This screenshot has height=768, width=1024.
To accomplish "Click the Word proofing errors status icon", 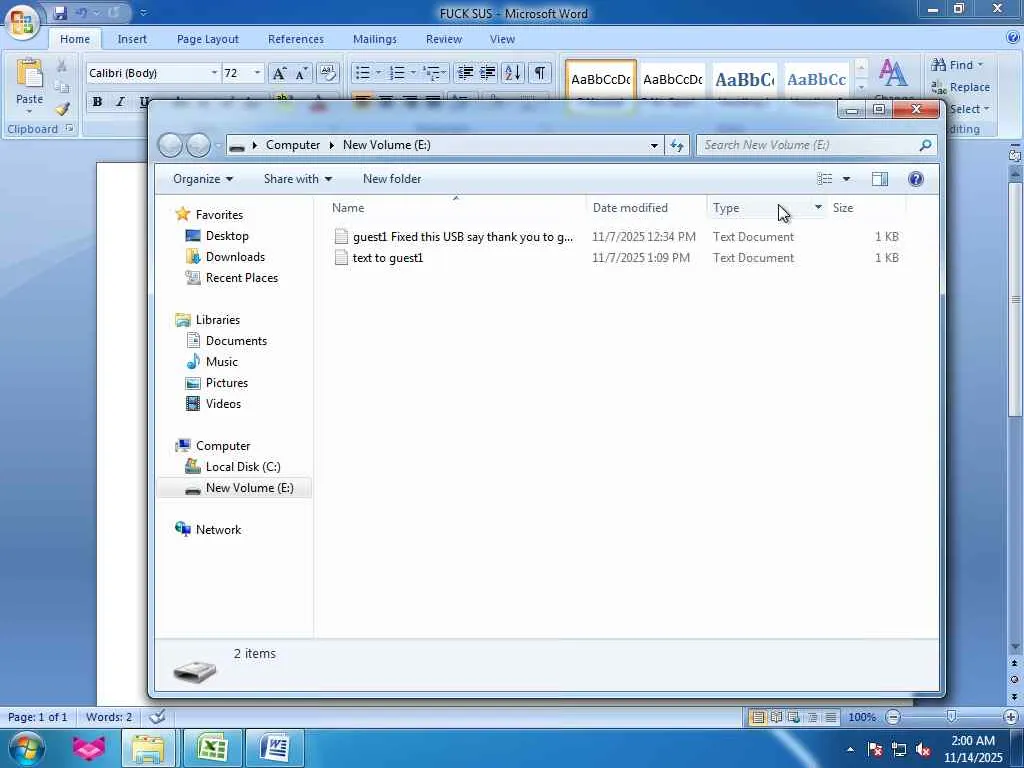I will [x=157, y=717].
